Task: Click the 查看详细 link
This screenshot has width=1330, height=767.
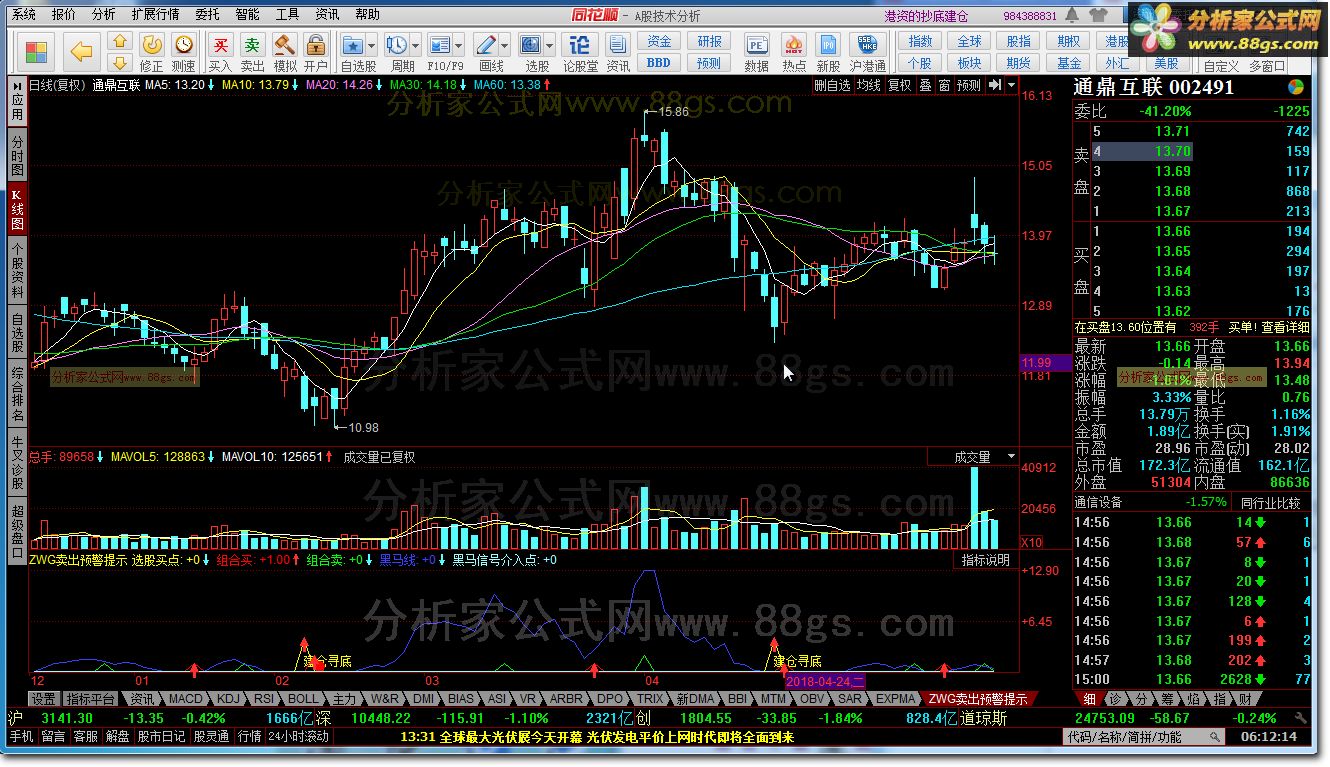Action: click(x=1285, y=327)
